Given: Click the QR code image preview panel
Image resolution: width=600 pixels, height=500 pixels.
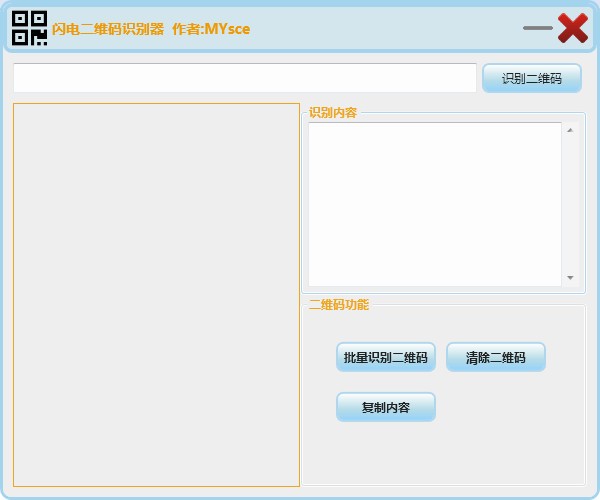Looking at the screenshot, I should point(156,295).
